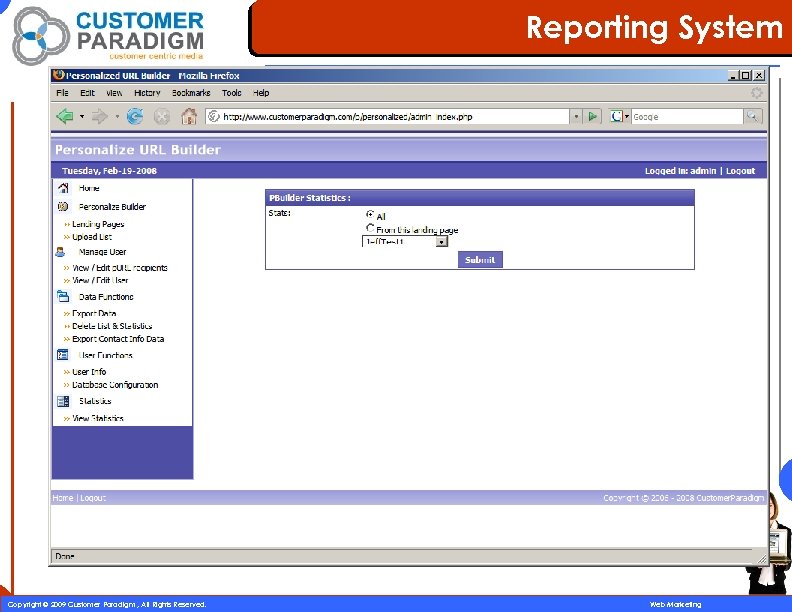This screenshot has height=612, width=792.
Task: Open View / Edit pURL recipients link
Action: pos(120,268)
